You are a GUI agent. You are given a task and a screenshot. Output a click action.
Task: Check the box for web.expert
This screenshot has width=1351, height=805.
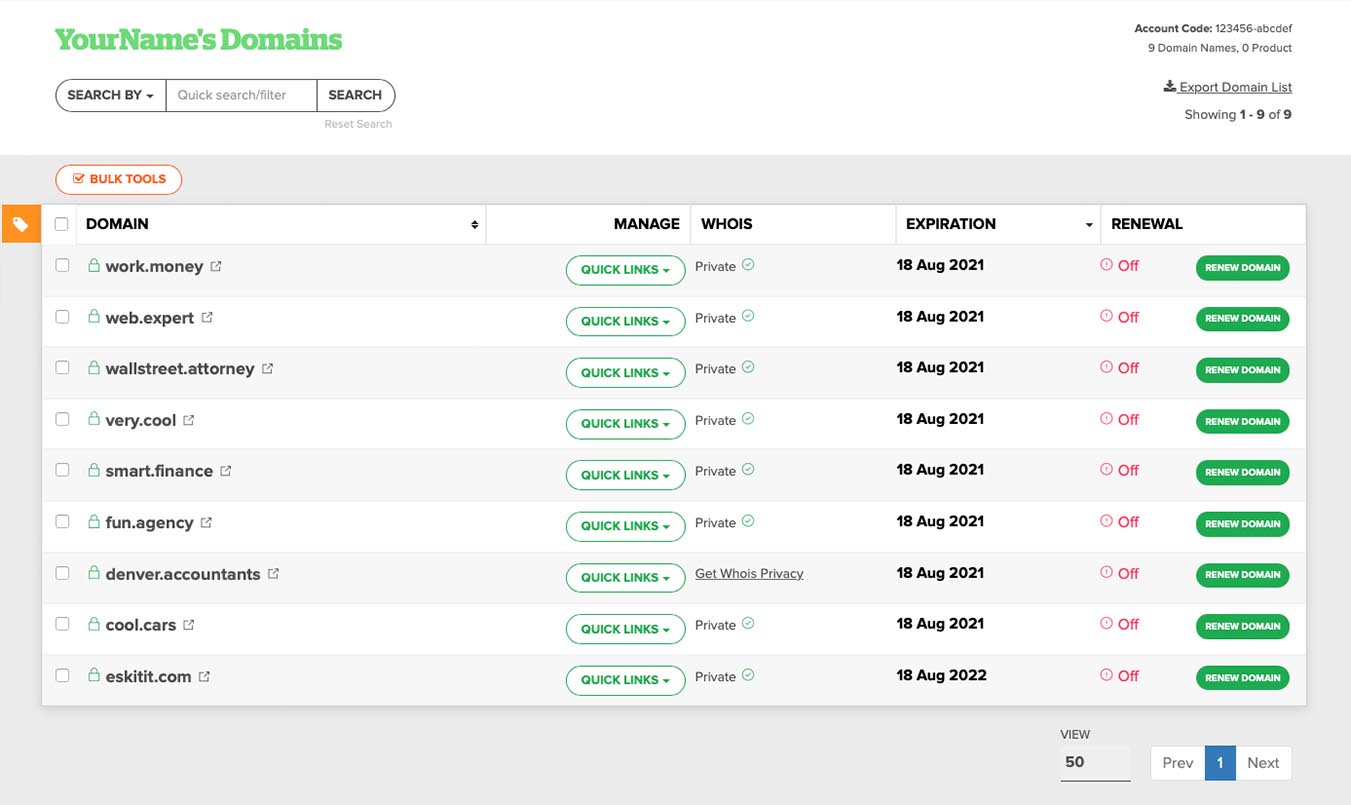click(62, 316)
